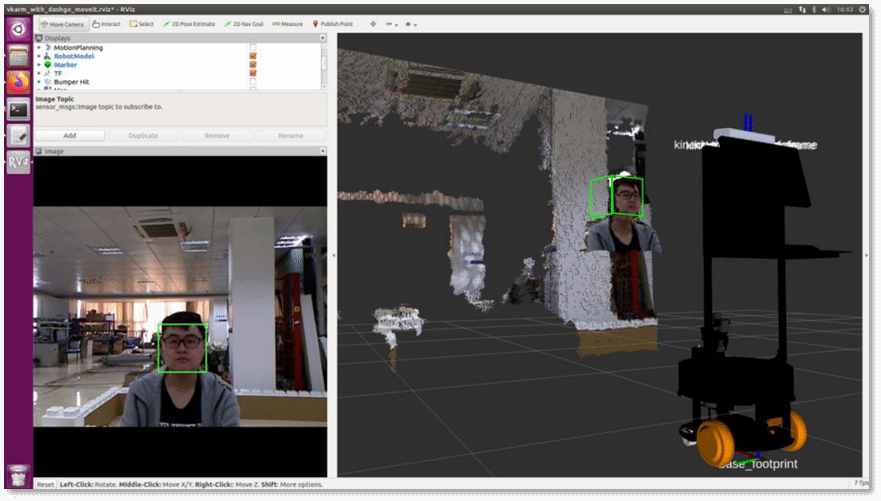
Task: Open the keyboard input indicator
Action: (x=788, y=10)
